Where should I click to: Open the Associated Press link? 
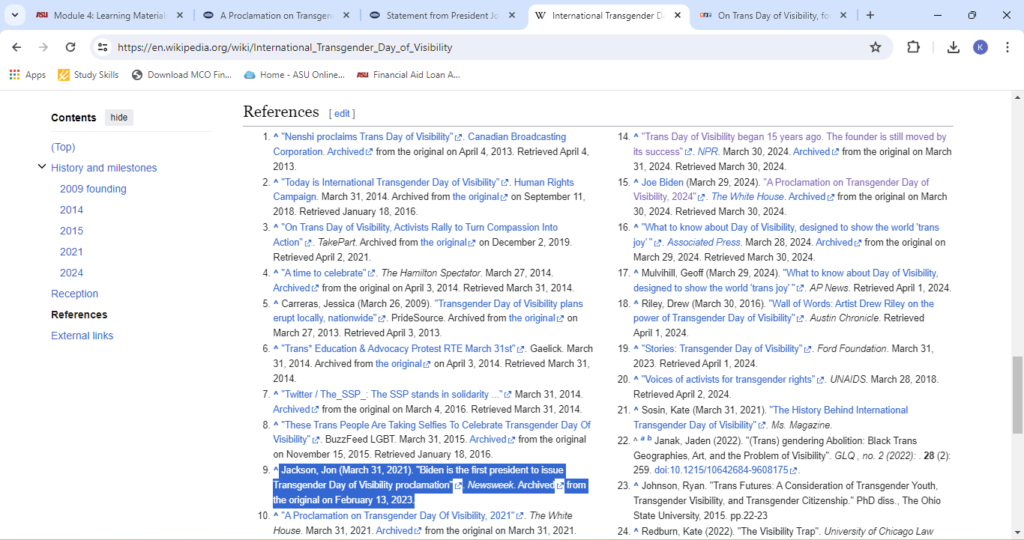click(x=703, y=242)
